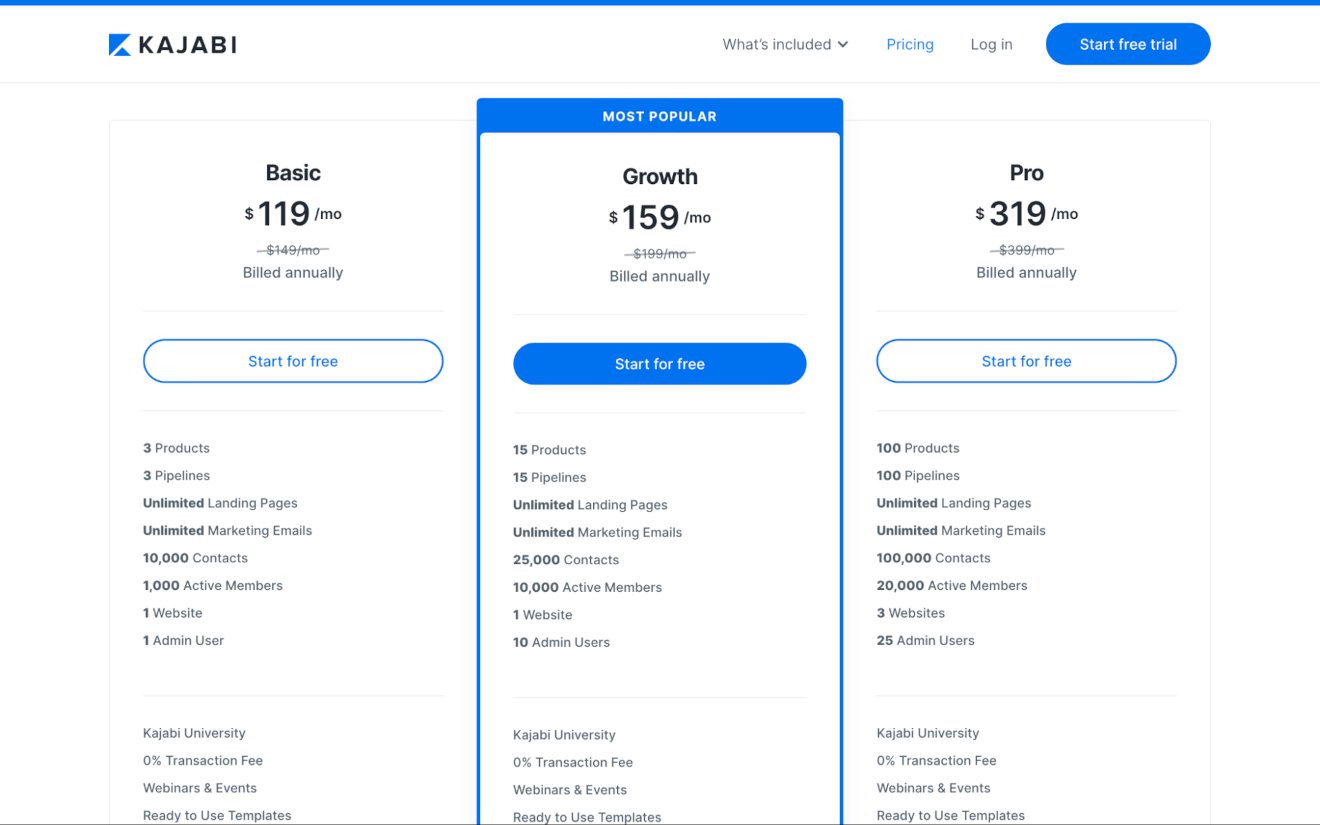
Task: Click 15 Pipelines in Growth plan
Action: click(549, 478)
